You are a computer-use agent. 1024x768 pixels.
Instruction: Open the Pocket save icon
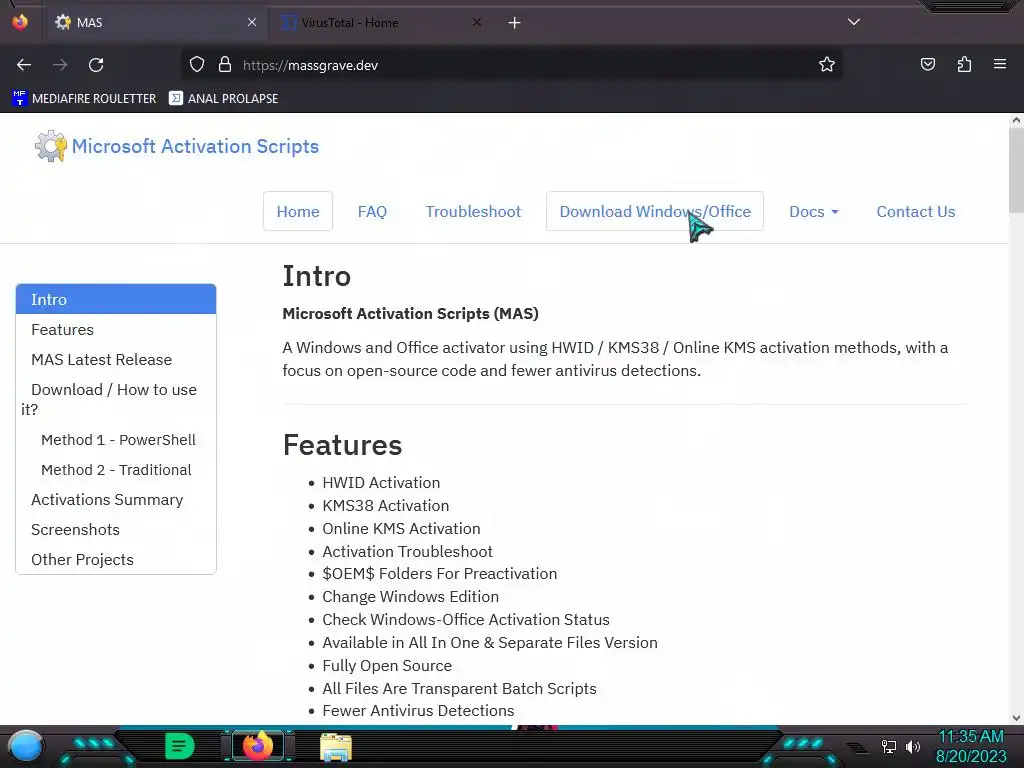[927, 64]
